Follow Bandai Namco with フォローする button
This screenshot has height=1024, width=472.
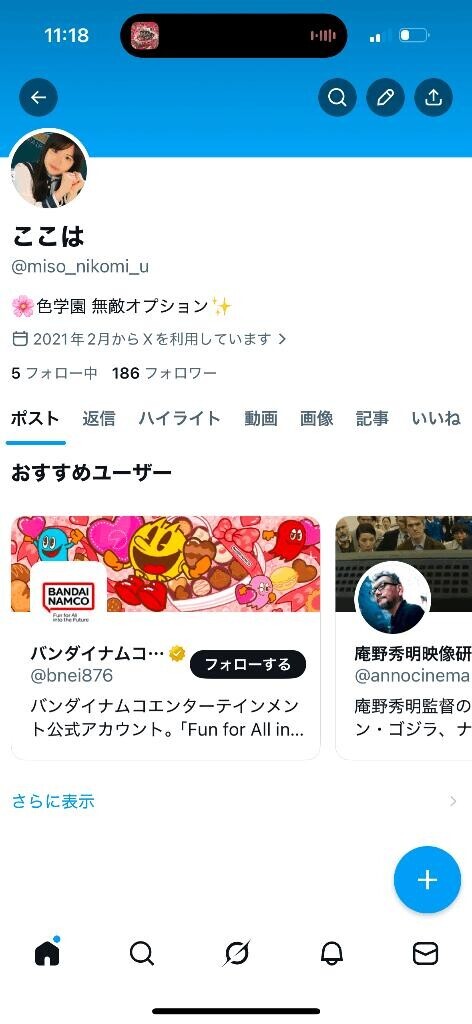[248, 664]
